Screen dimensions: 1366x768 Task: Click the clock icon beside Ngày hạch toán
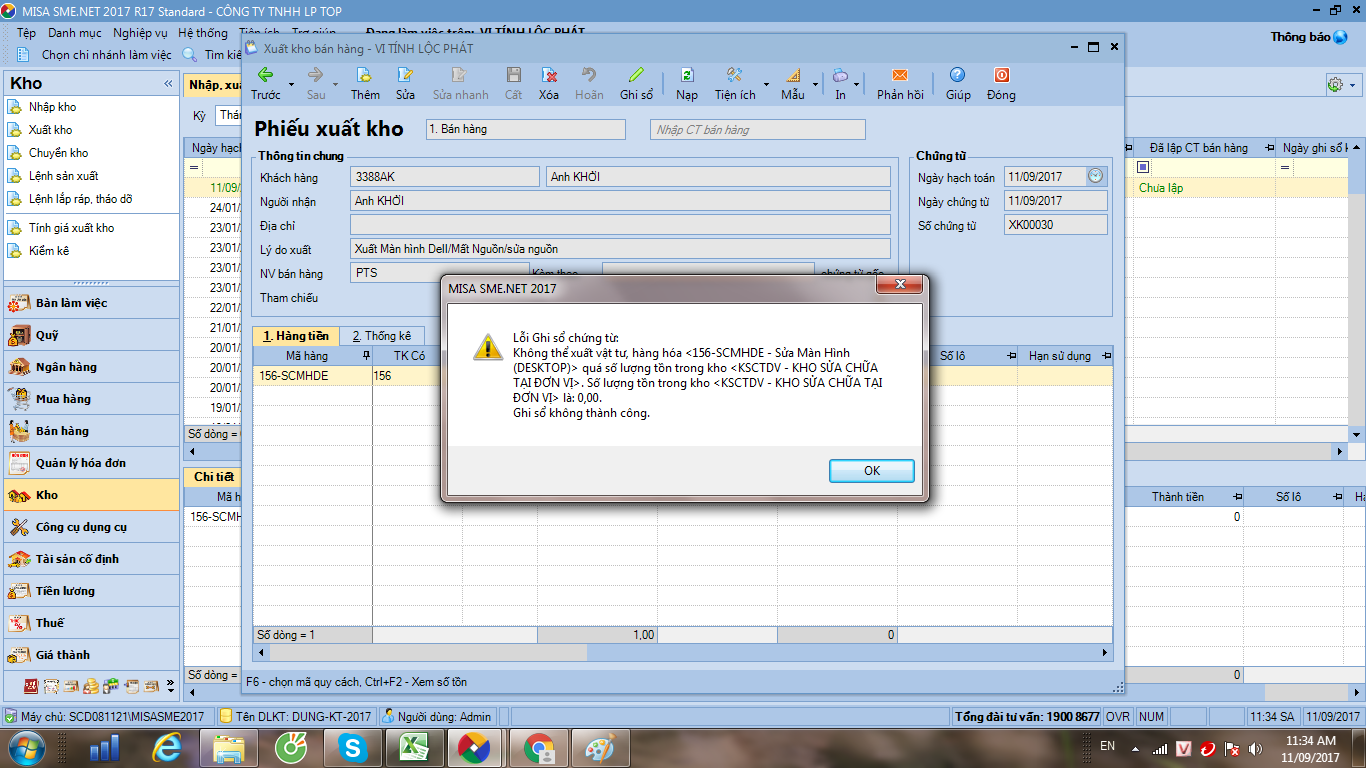coord(1096,176)
